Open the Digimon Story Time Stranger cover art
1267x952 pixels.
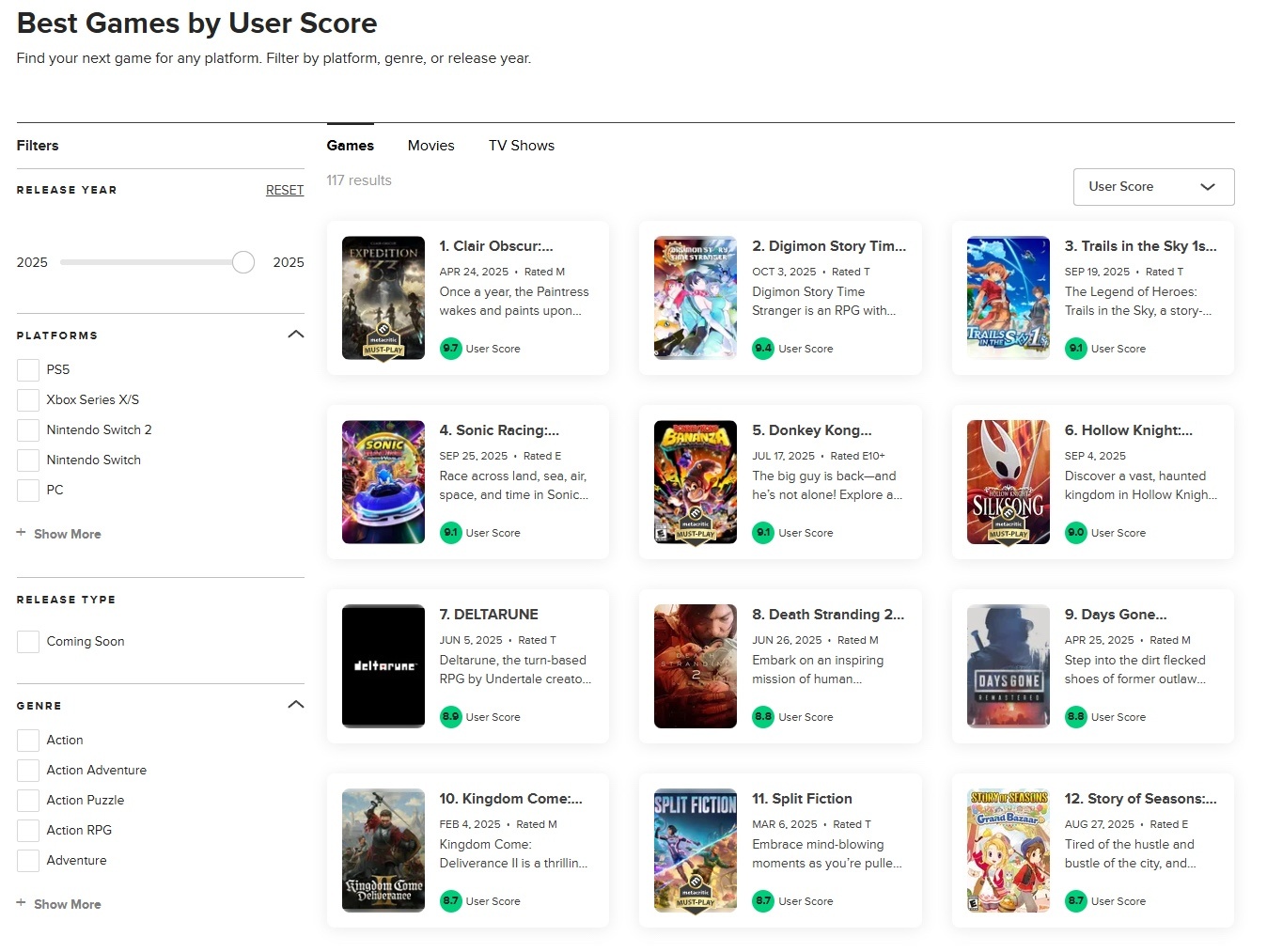[696, 298]
